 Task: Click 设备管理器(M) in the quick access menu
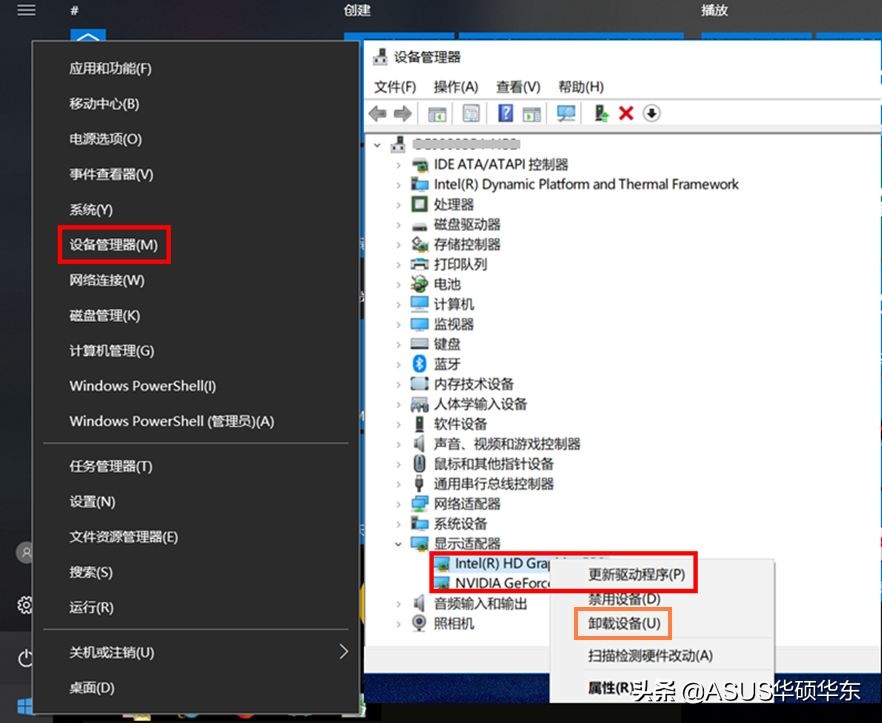coord(113,244)
